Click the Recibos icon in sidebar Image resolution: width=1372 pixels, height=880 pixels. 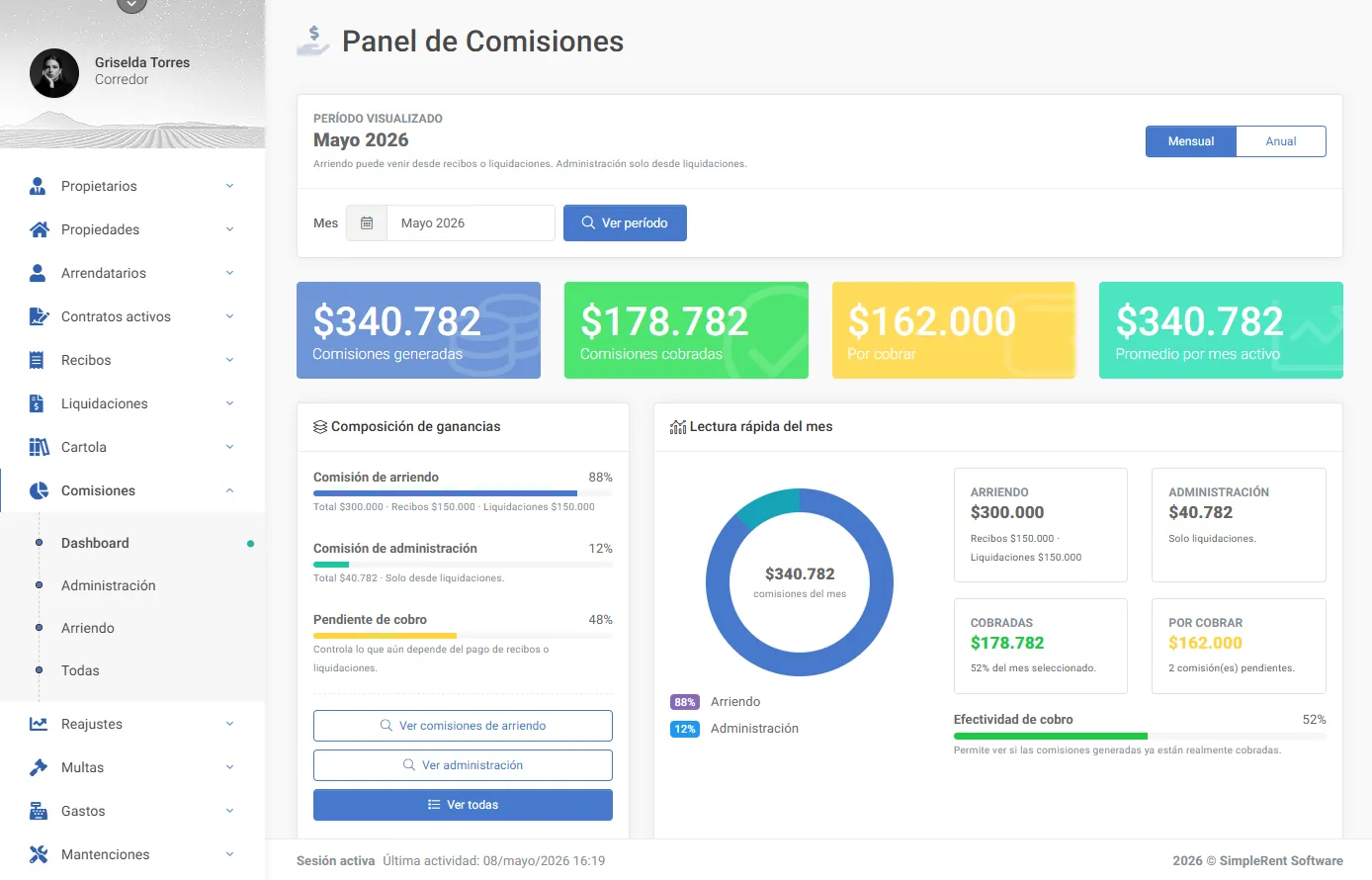pyautogui.click(x=37, y=360)
